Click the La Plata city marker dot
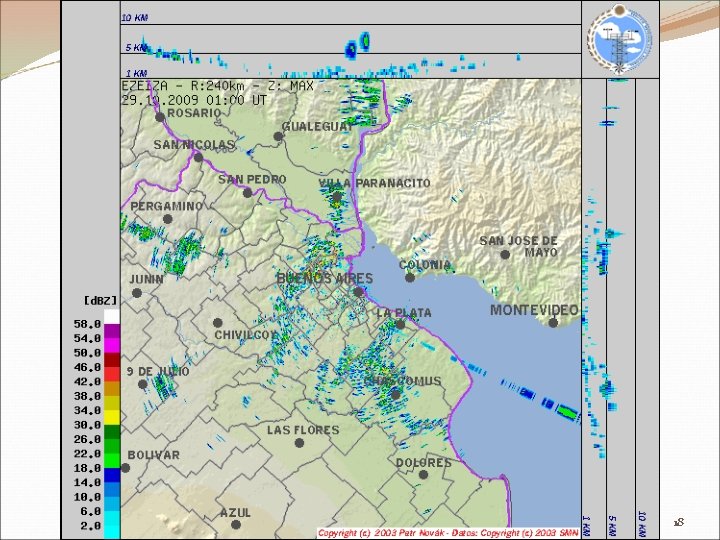The image size is (720, 540). point(400,325)
